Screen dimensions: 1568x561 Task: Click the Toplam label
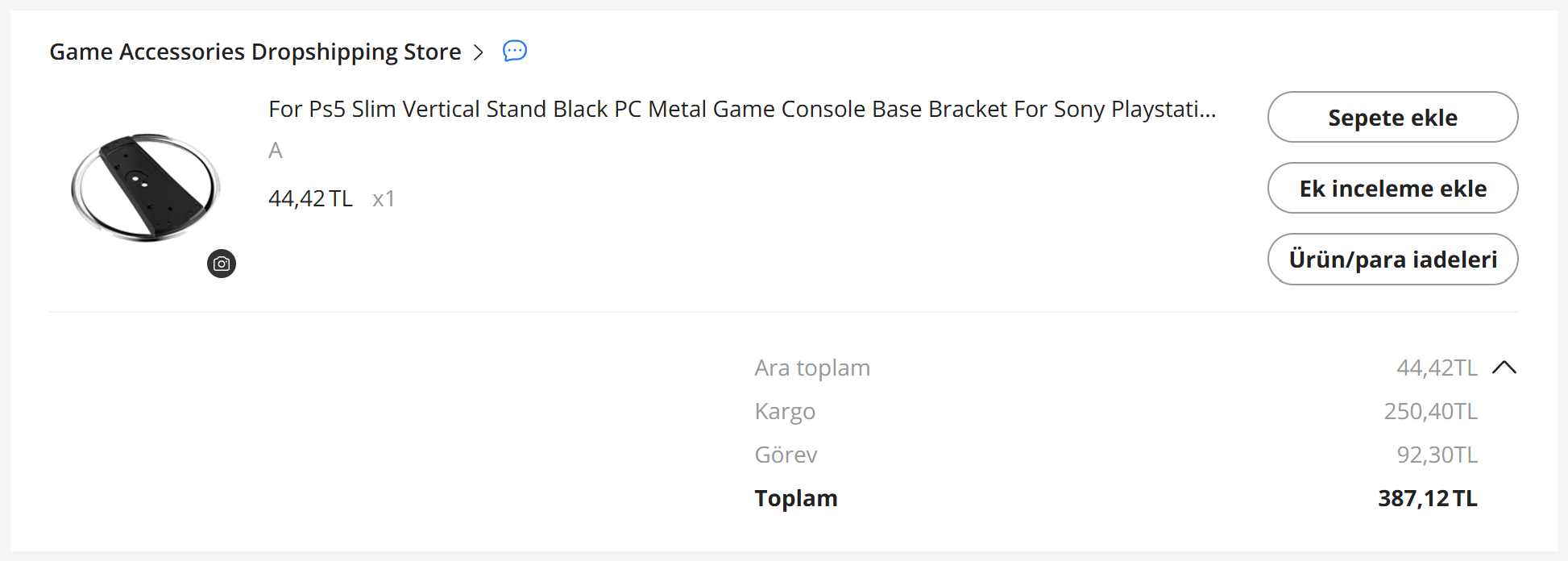pos(796,498)
